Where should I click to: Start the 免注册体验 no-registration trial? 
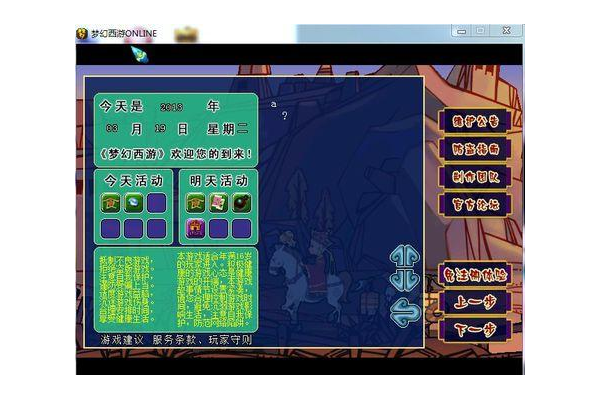point(476,274)
